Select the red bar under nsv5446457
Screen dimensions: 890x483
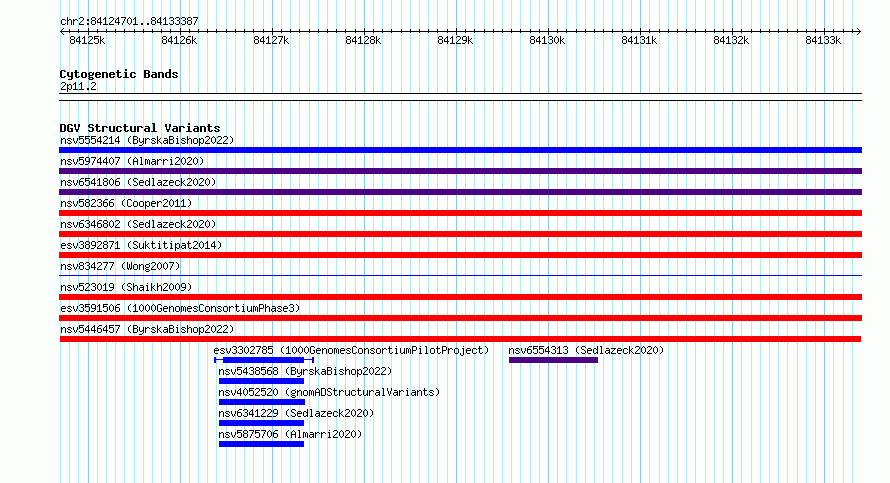(x=460, y=339)
